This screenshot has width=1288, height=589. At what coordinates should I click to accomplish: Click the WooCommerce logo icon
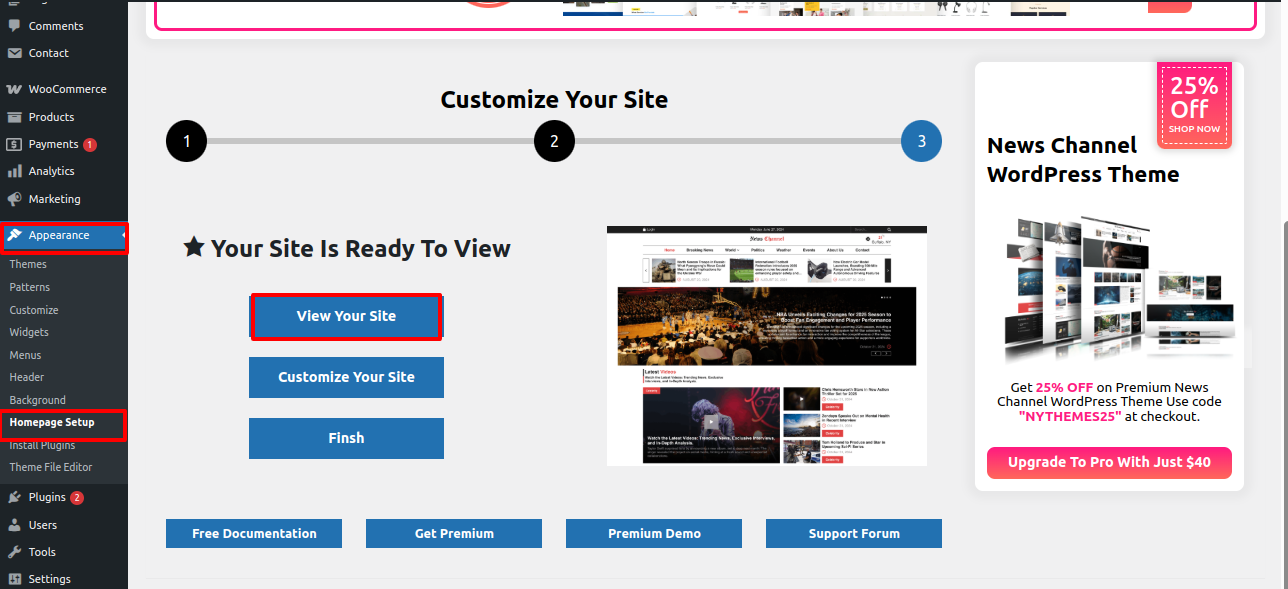[14, 89]
